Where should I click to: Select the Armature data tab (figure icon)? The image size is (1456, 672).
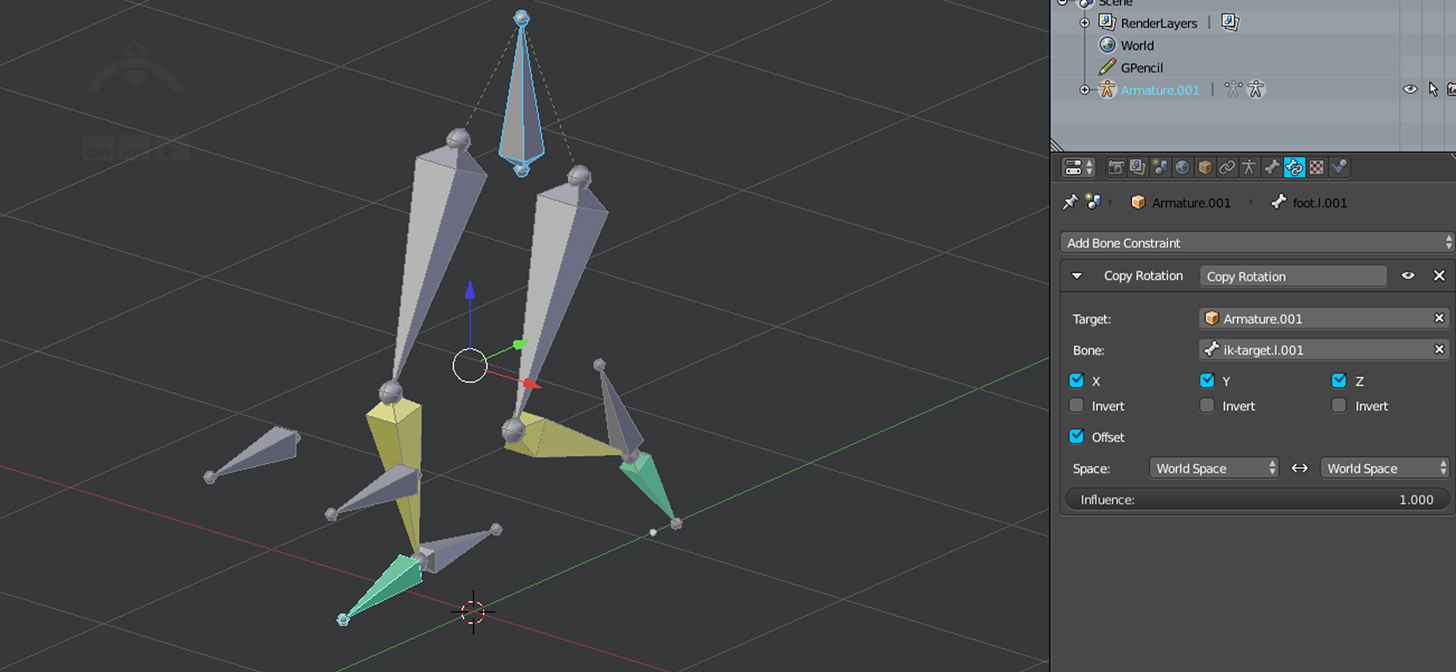(1250, 167)
